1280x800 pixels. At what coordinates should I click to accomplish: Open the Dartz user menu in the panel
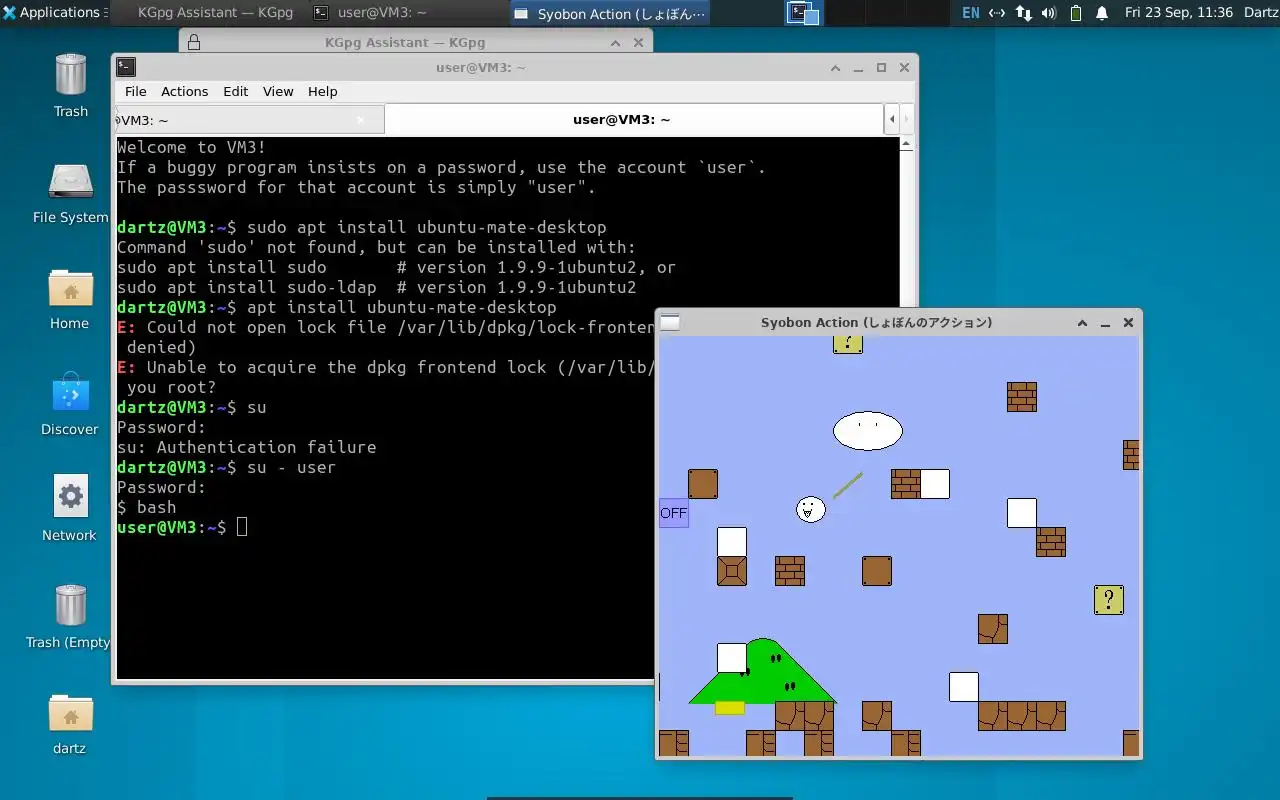pyautogui.click(x=1260, y=13)
